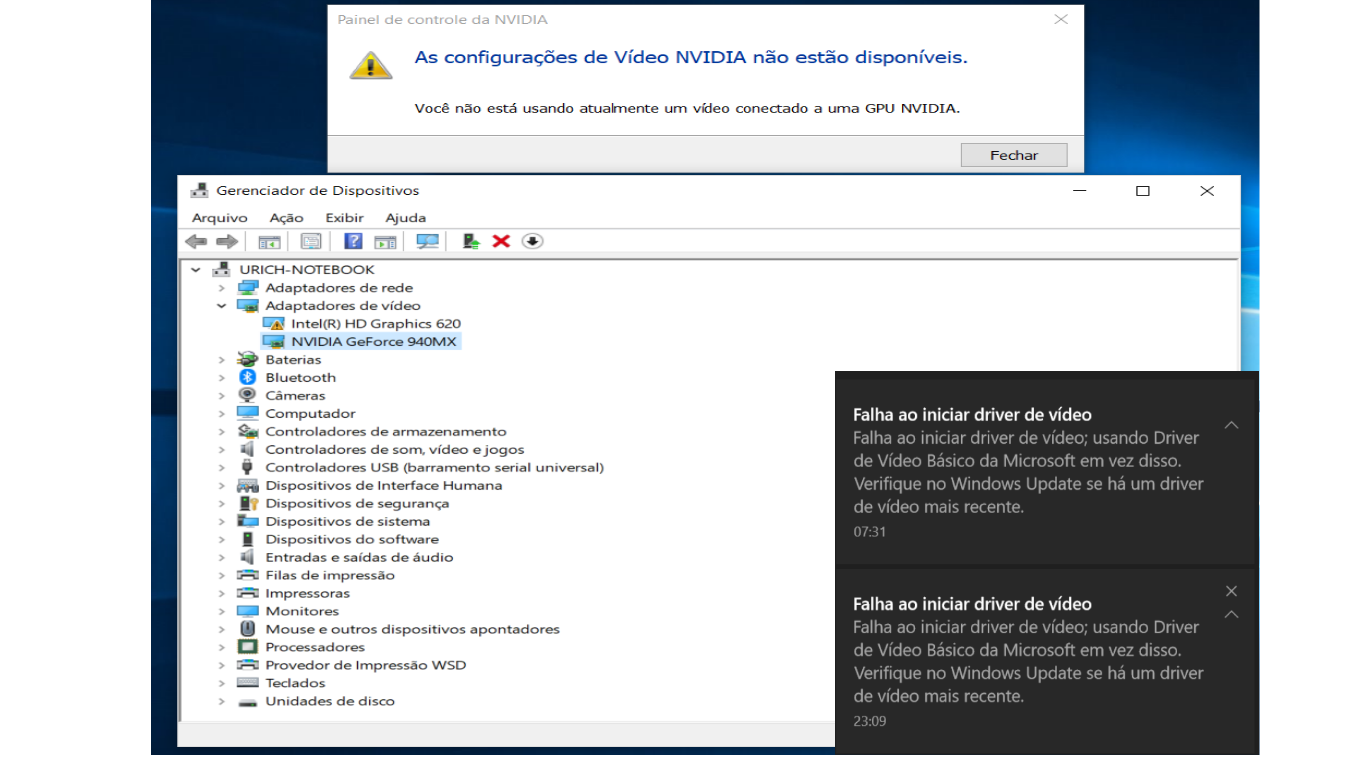Image resolution: width=1366 pixels, height=768 pixels.
Task: Open the Exibir menu
Action: pyautogui.click(x=344, y=217)
